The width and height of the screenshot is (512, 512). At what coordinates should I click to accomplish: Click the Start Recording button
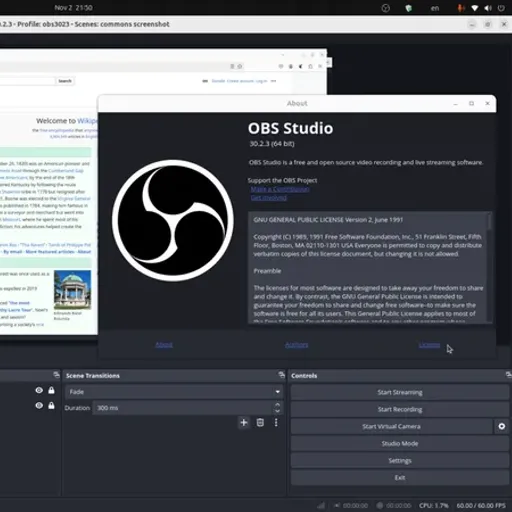(400, 409)
